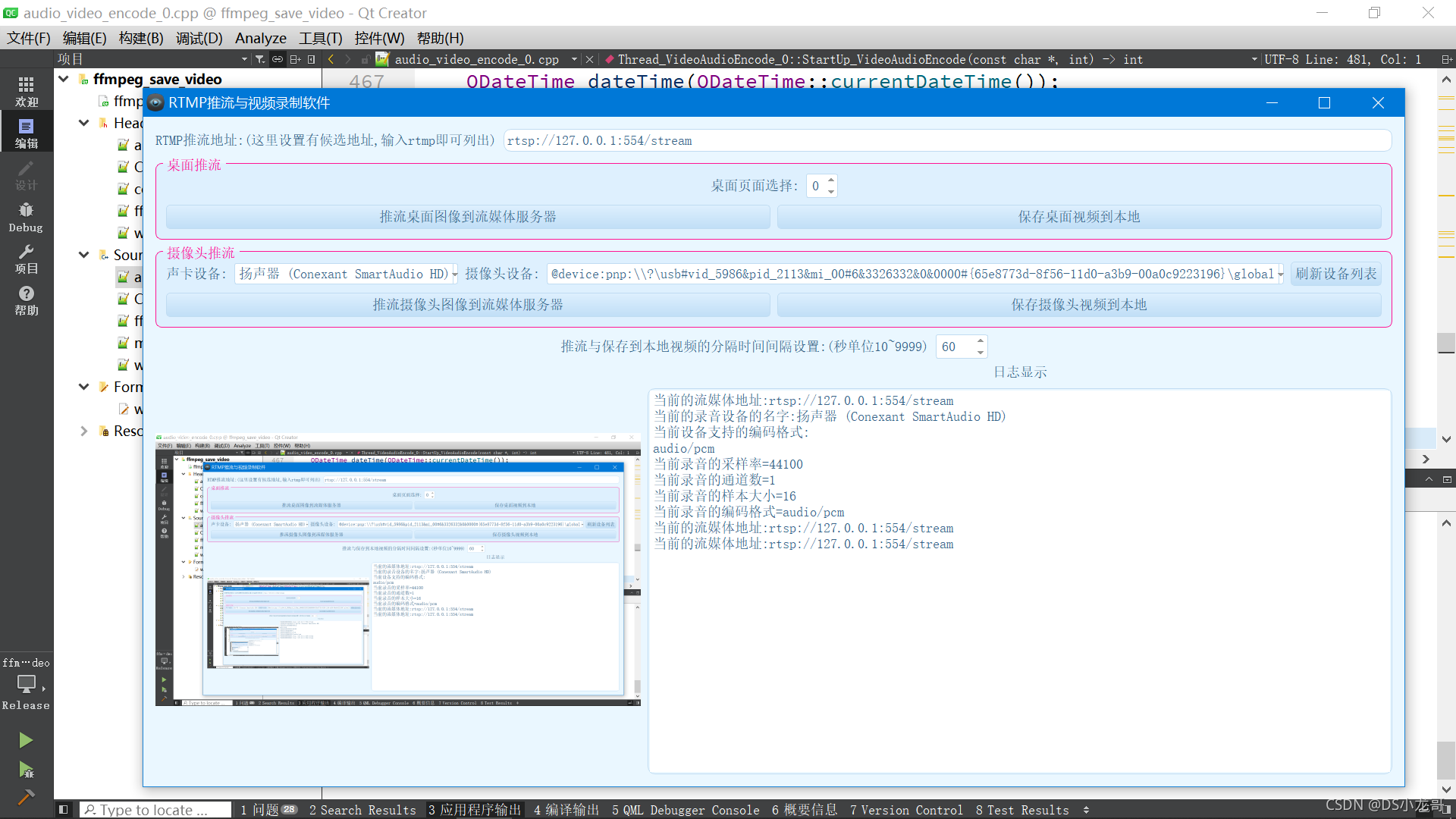Switch to the 欢迎 (Welcome) mode
1456x819 pixels.
[x=26, y=90]
